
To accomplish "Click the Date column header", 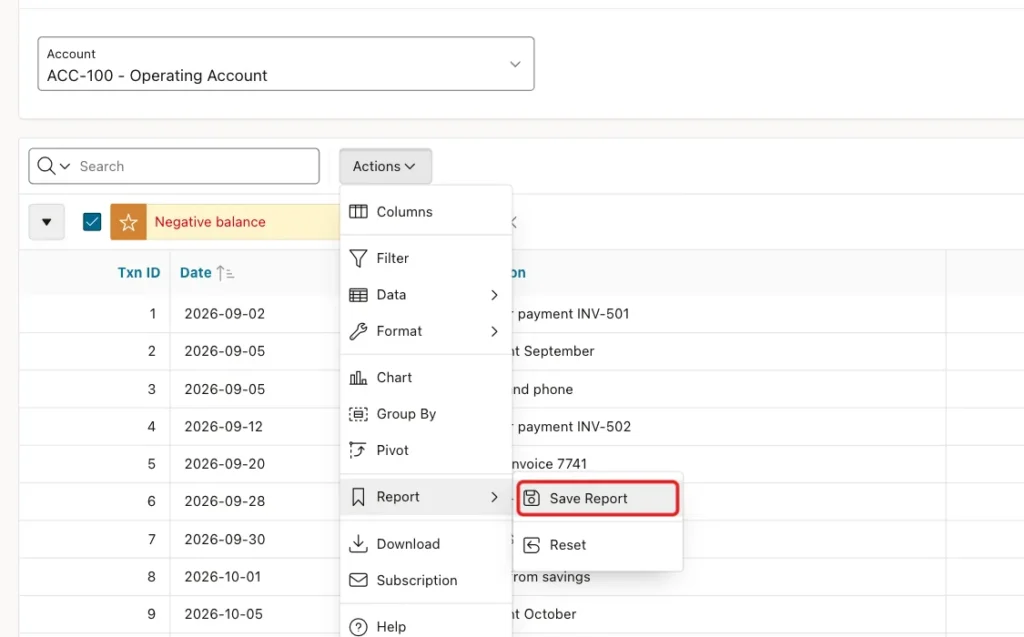I will click(195, 272).
